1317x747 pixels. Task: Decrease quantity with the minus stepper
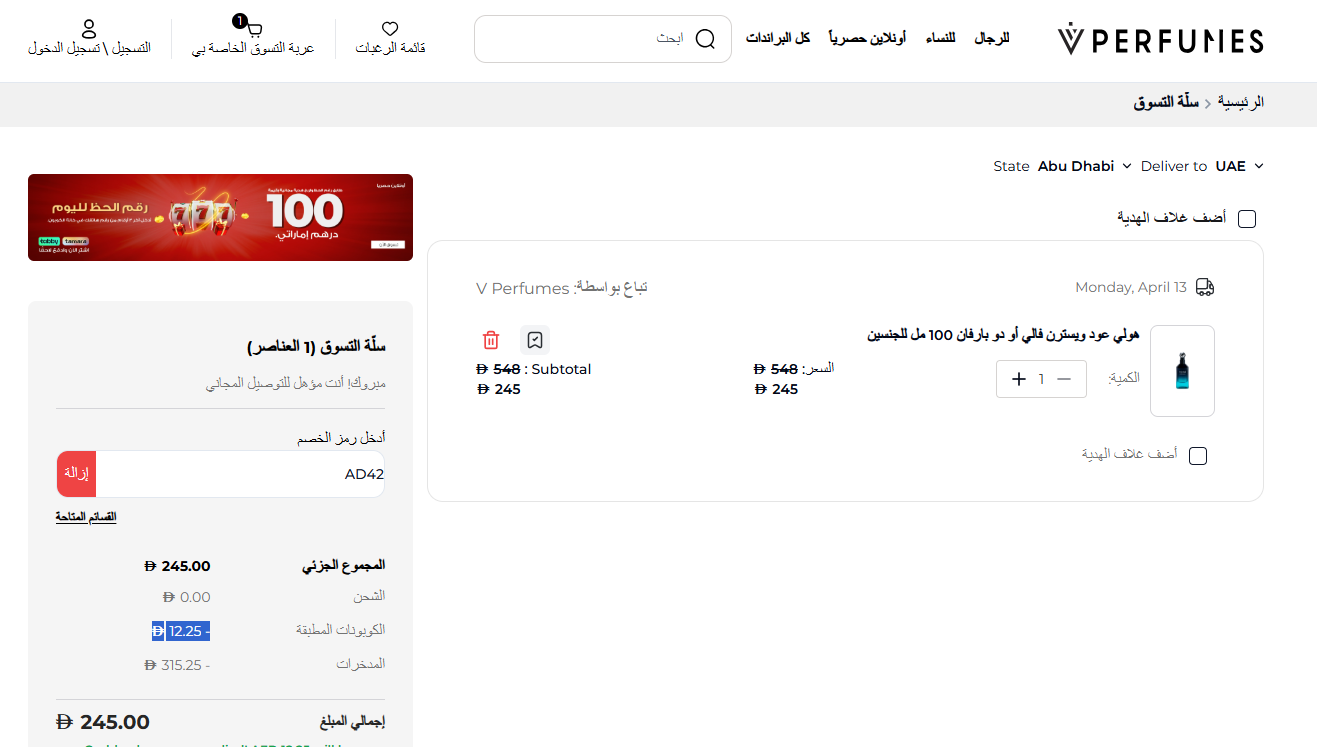point(1064,379)
